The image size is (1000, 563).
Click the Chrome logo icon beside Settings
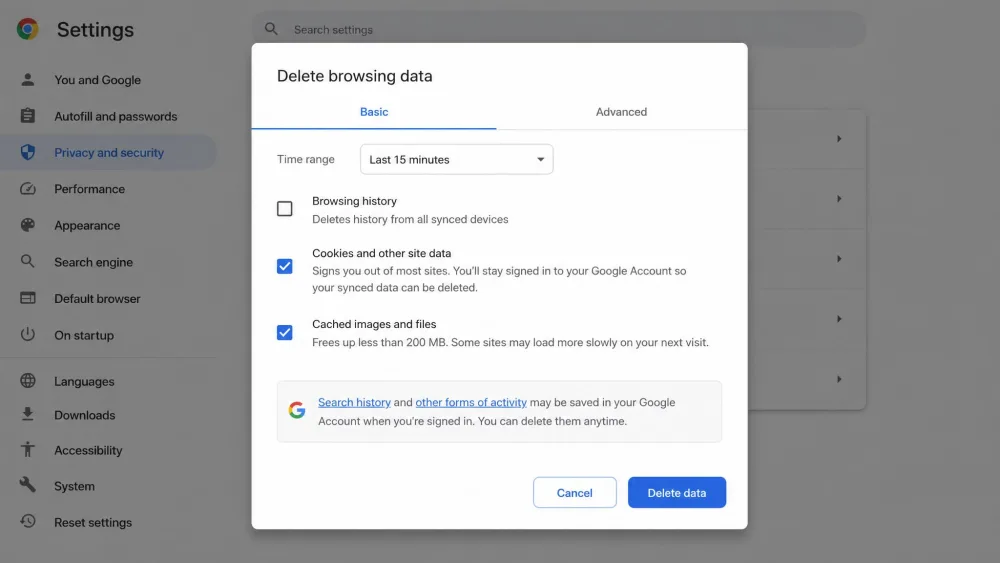[x=27, y=29]
